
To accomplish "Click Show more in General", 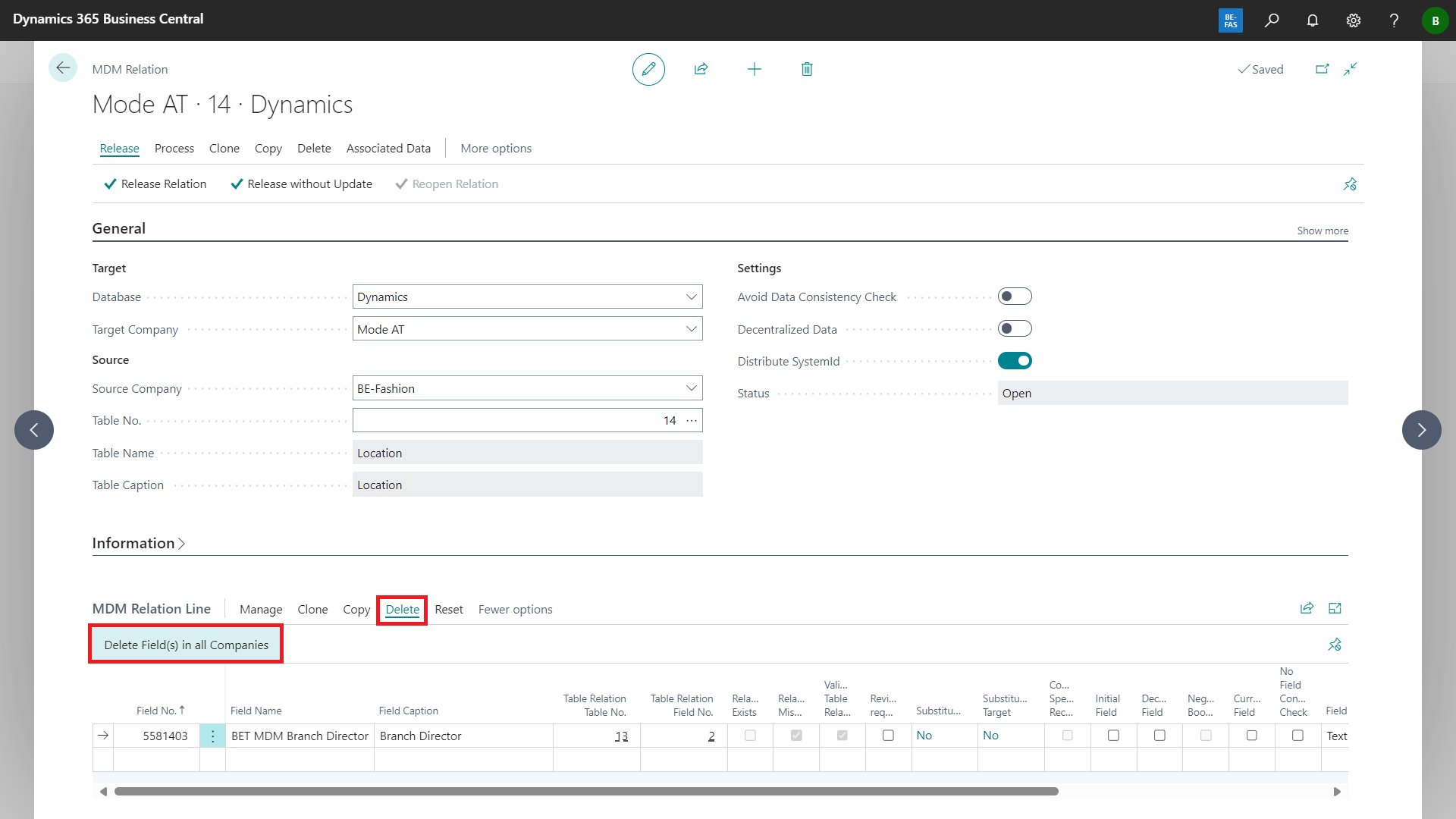I will [1322, 231].
